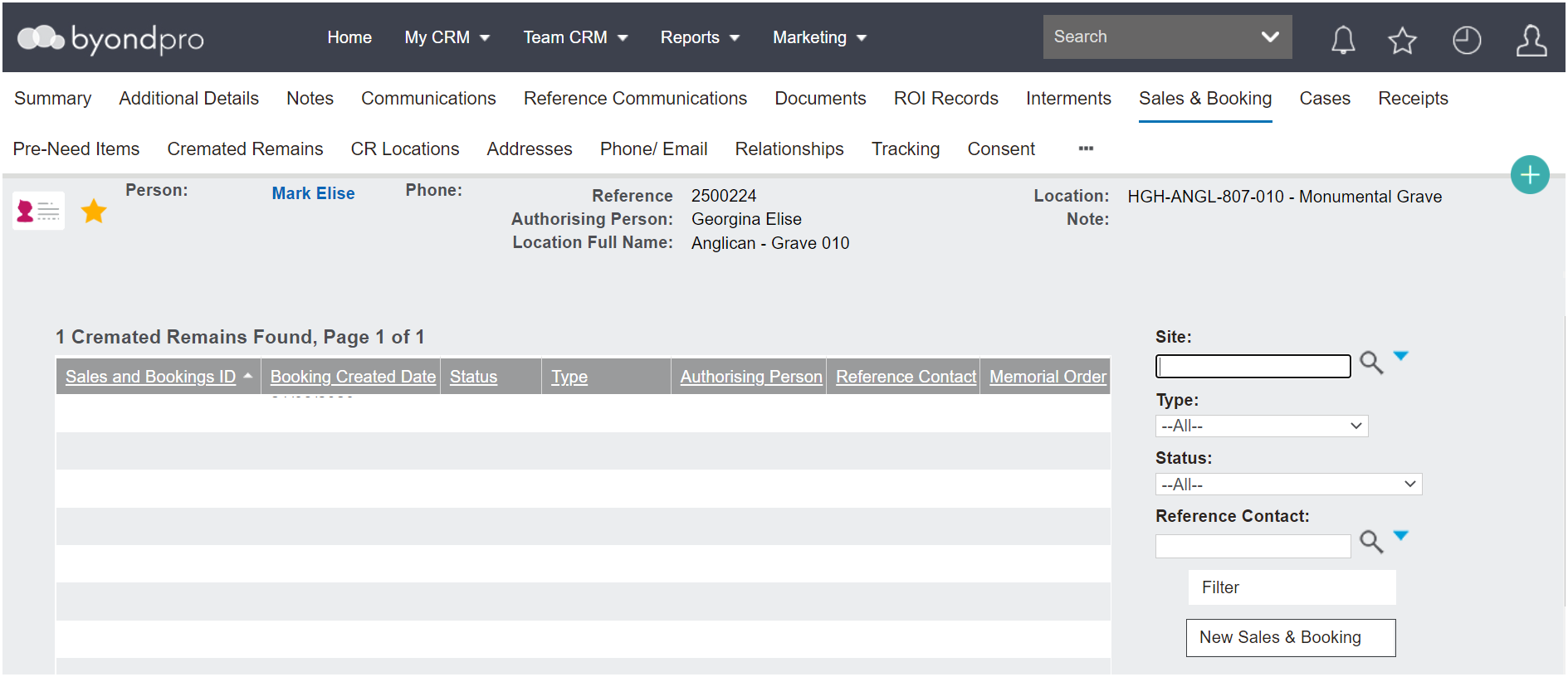The width and height of the screenshot is (1568, 677).
Task: Focus the Reference Contact input field
Action: pos(1253,546)
